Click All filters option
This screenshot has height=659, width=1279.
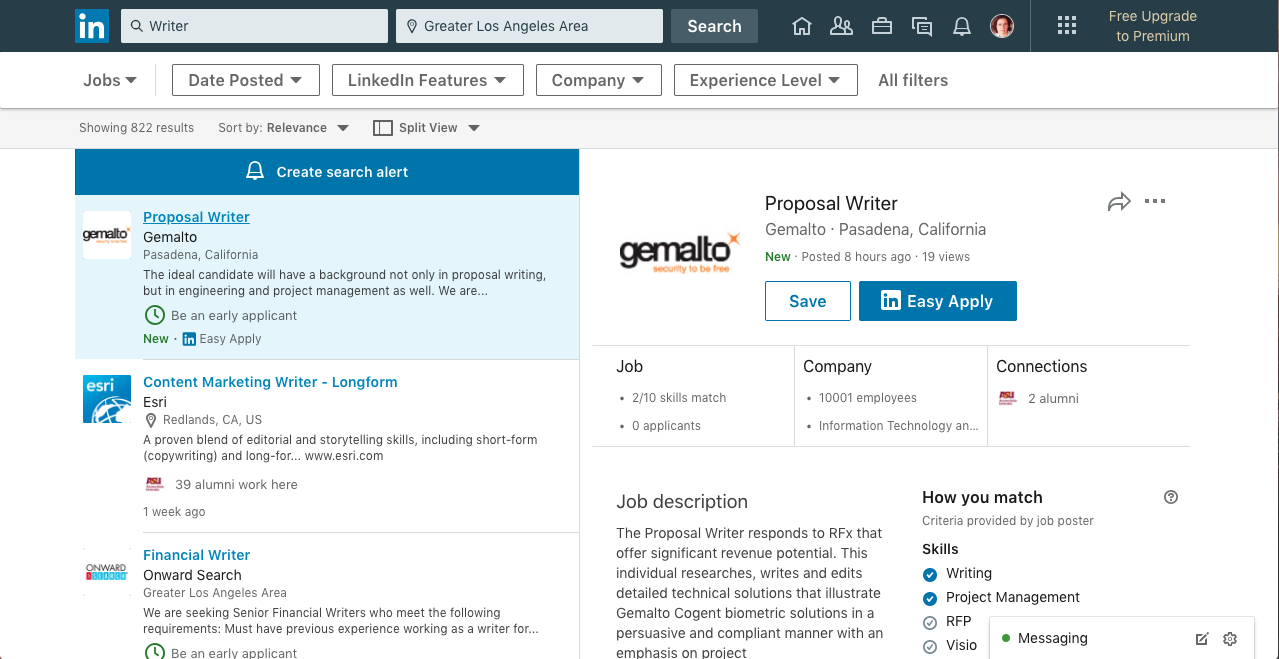click(912, 80)
